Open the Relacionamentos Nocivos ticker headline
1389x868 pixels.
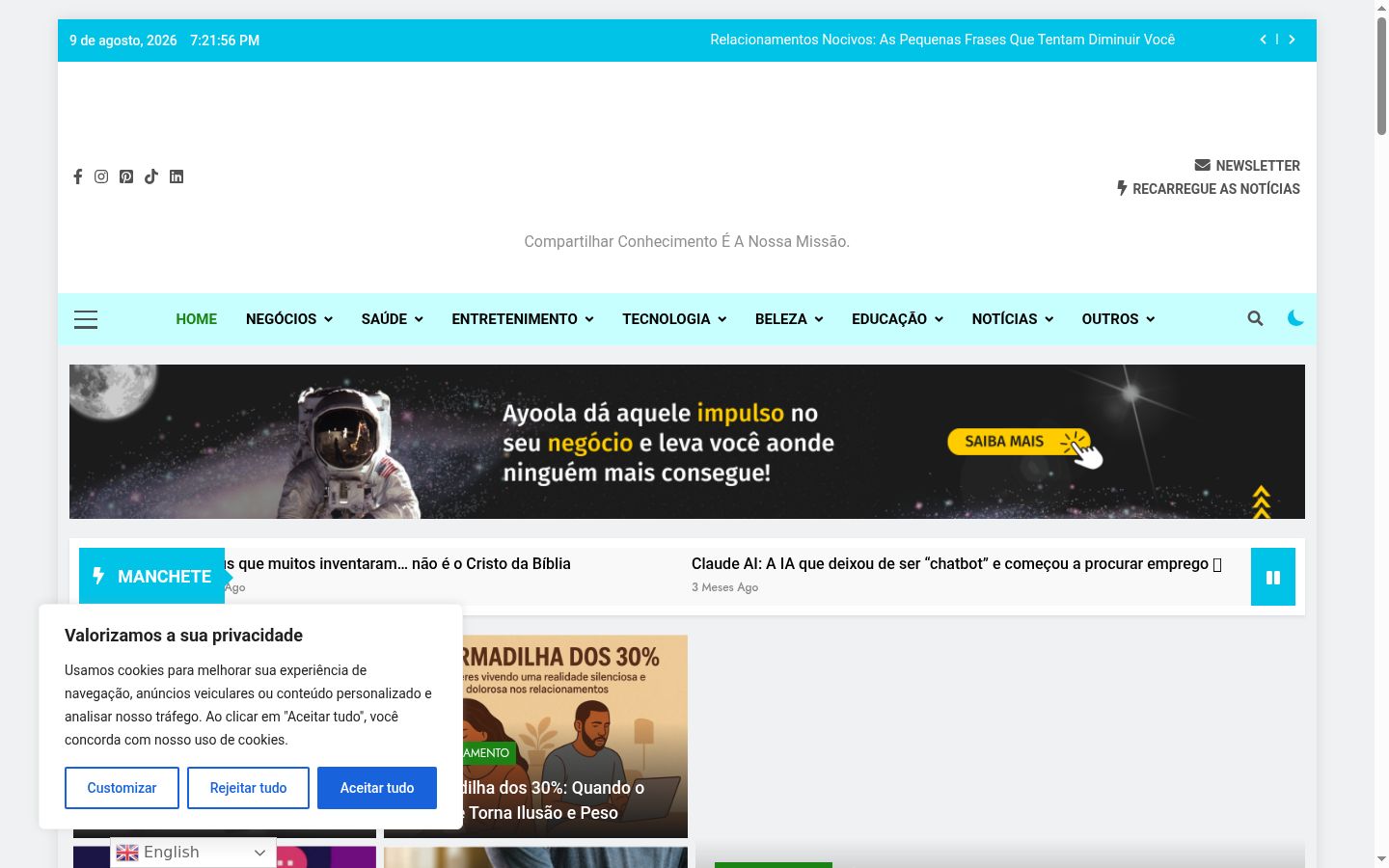click(x=942, y=40)
